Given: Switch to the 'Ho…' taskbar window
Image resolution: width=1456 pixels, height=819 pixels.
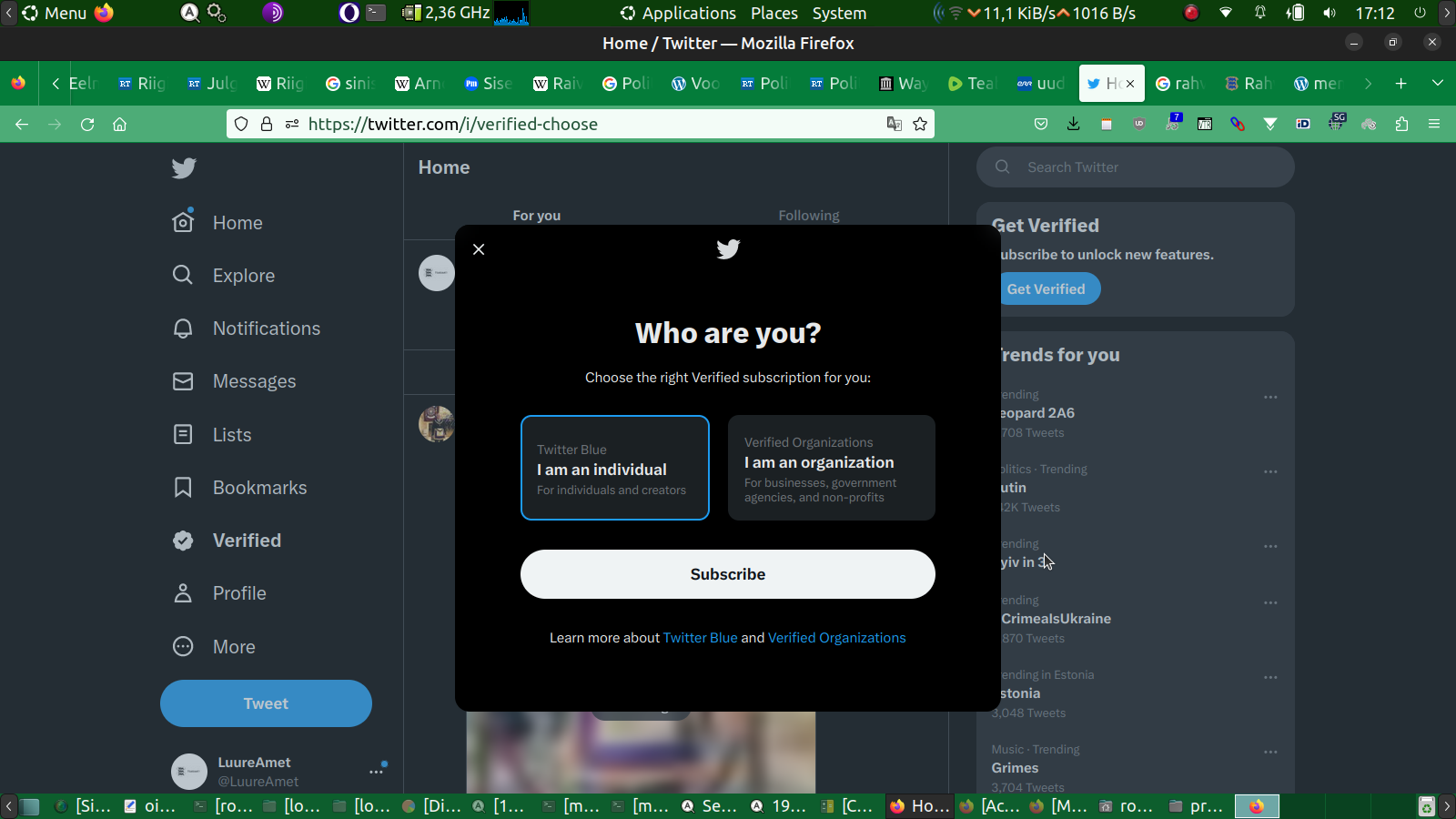Looking at the screenshot, I should [x=919, y=806].
